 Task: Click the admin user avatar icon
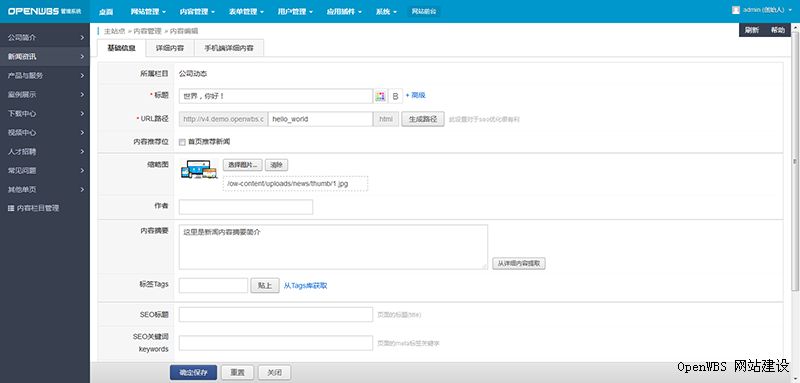click(x=736, y=10)
